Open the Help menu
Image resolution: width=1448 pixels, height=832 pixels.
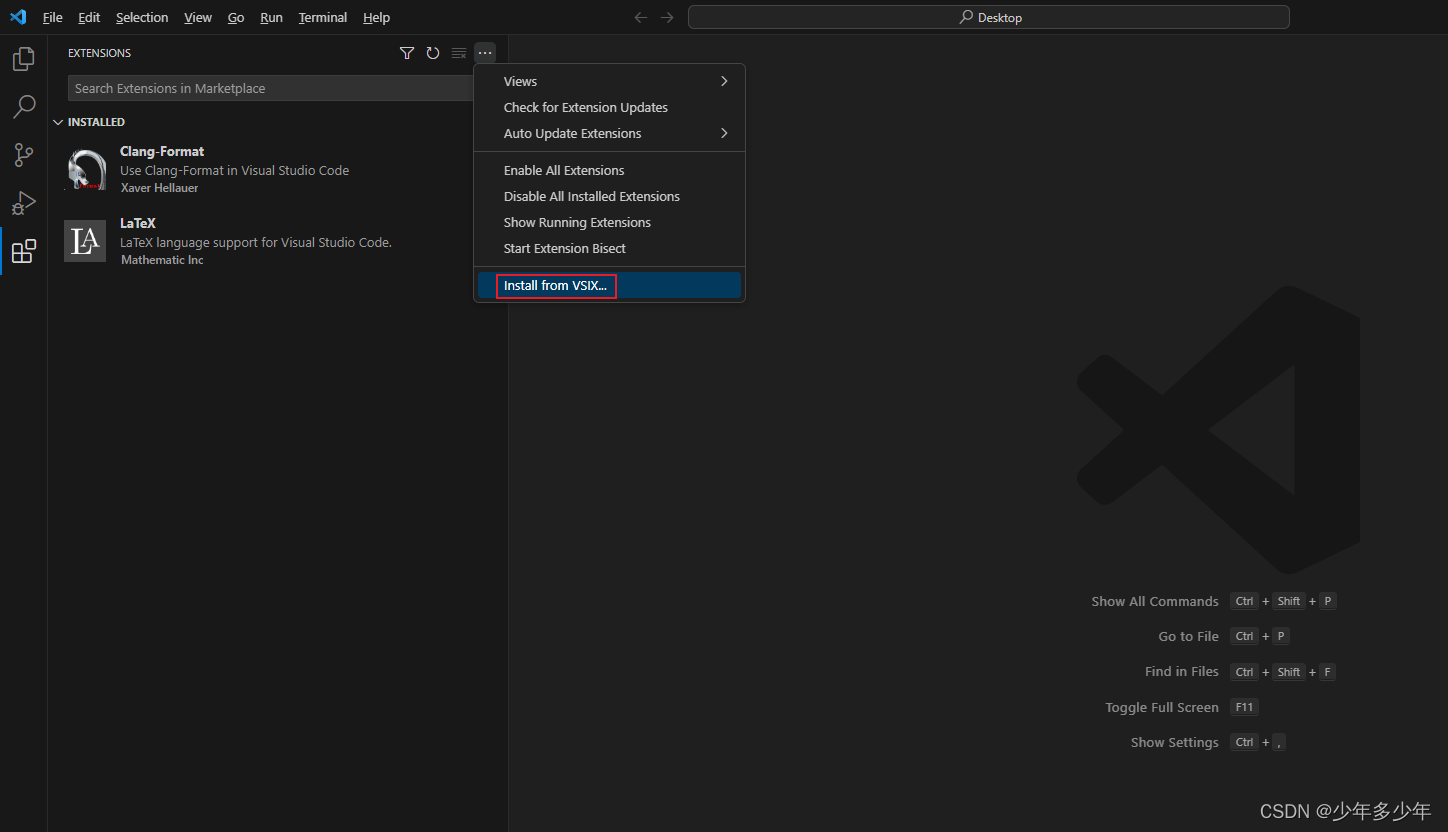pyautogui.click(x=377, y=17)
